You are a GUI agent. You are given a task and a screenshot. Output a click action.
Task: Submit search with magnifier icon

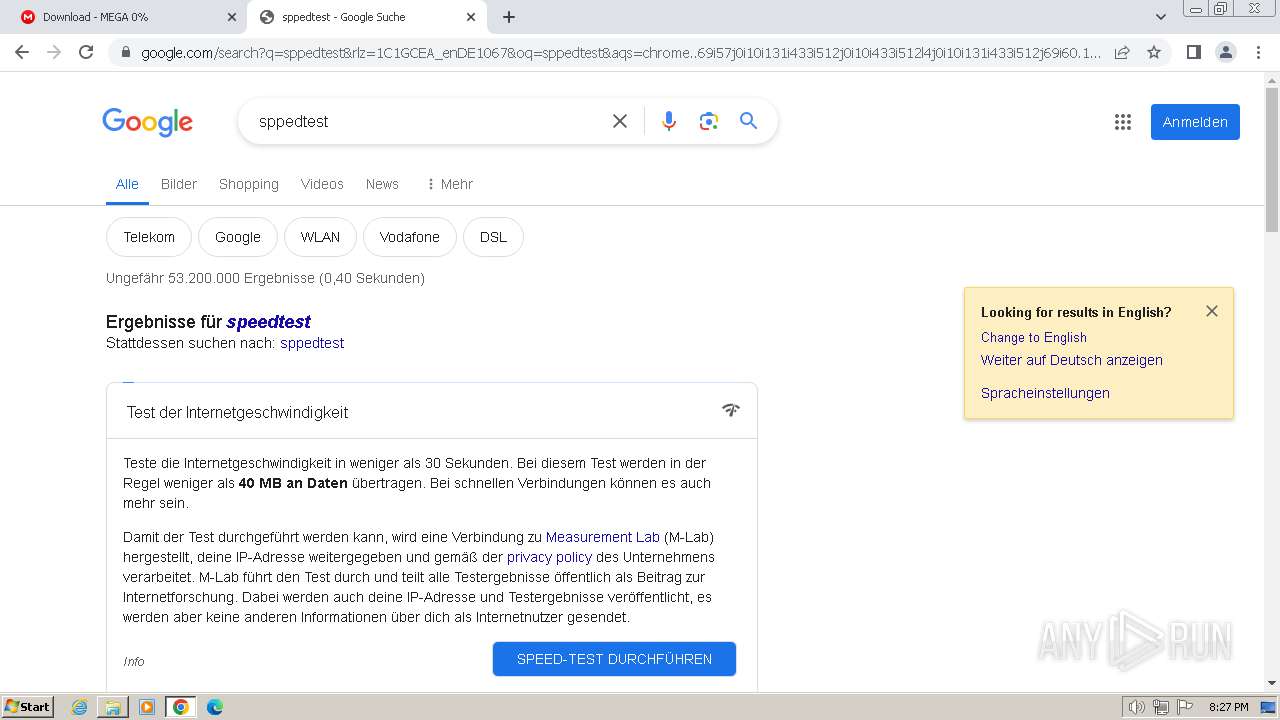click(748, 121)
